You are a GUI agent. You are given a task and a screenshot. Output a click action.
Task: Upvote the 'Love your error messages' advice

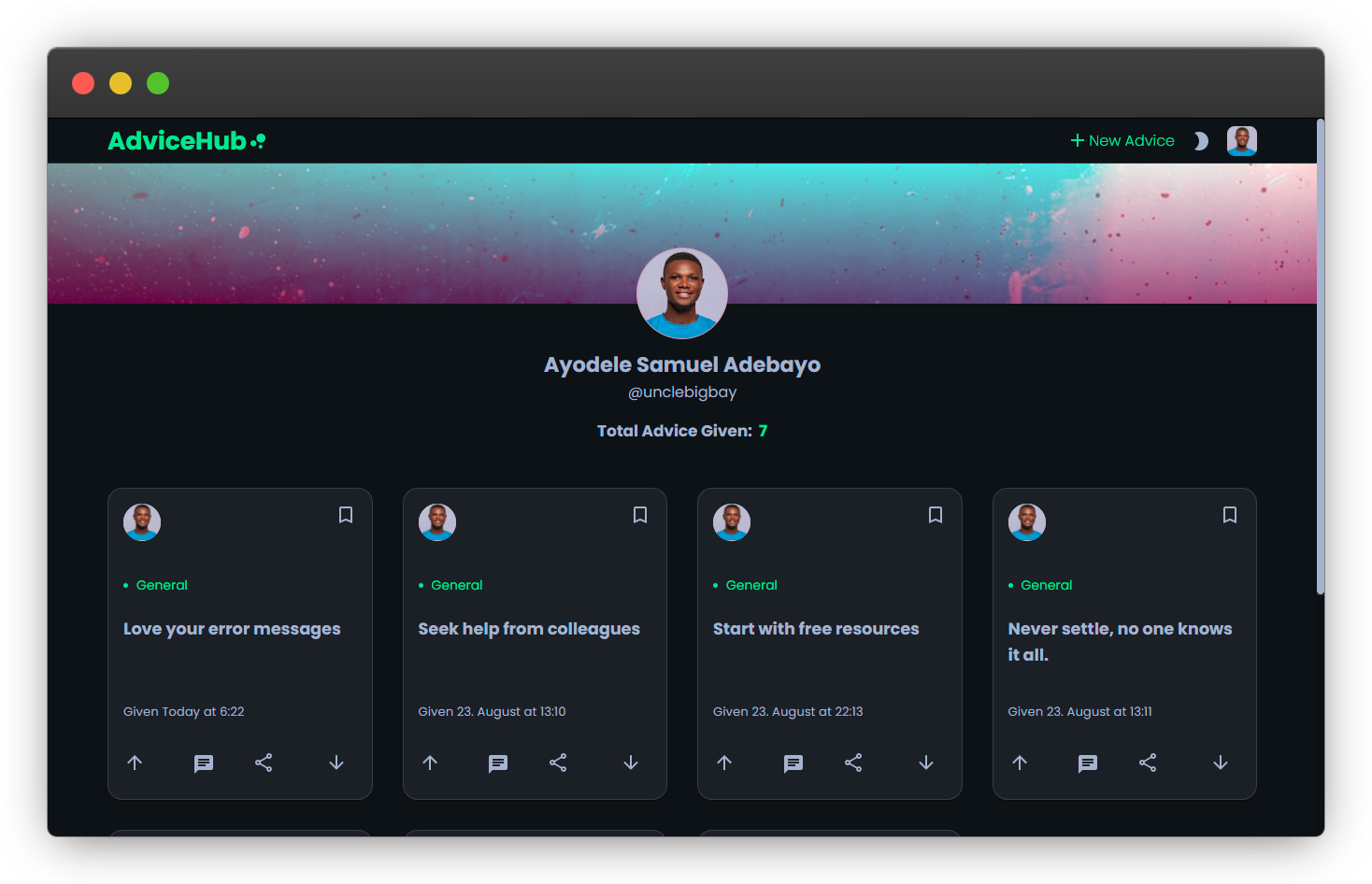(135, 763)
